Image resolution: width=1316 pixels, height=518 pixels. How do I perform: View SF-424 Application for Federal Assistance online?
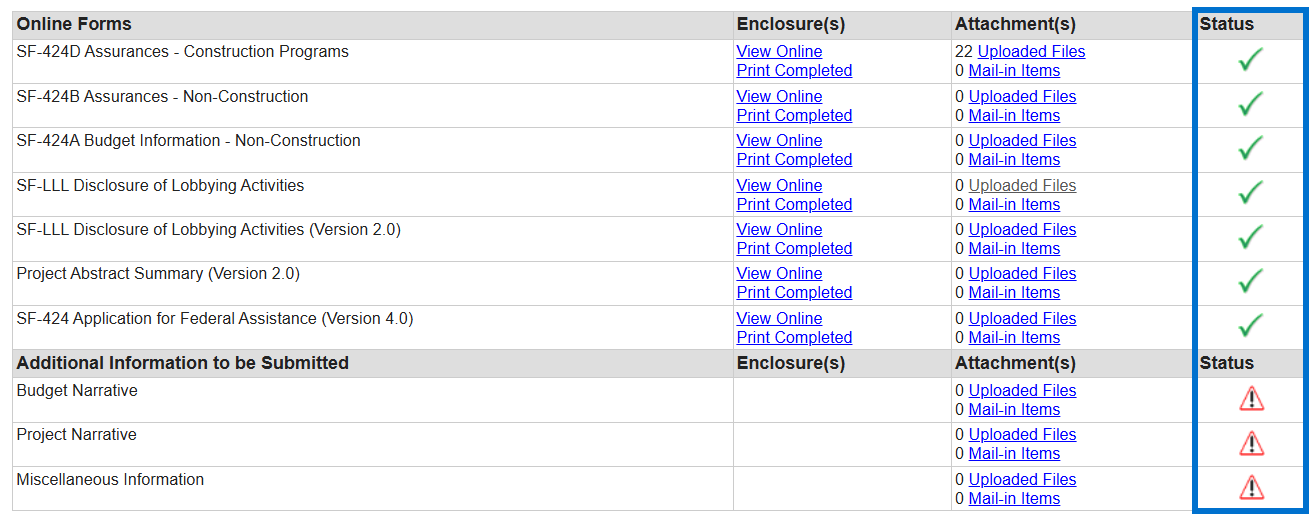point(779,319)
